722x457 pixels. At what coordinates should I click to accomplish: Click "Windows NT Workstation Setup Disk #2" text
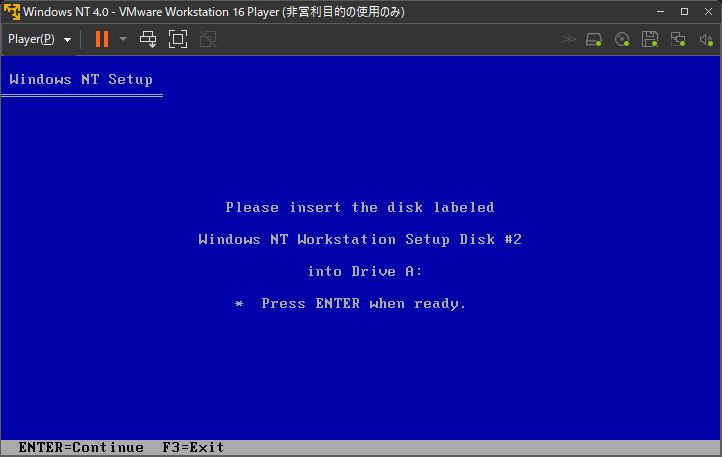click(360, 240)
